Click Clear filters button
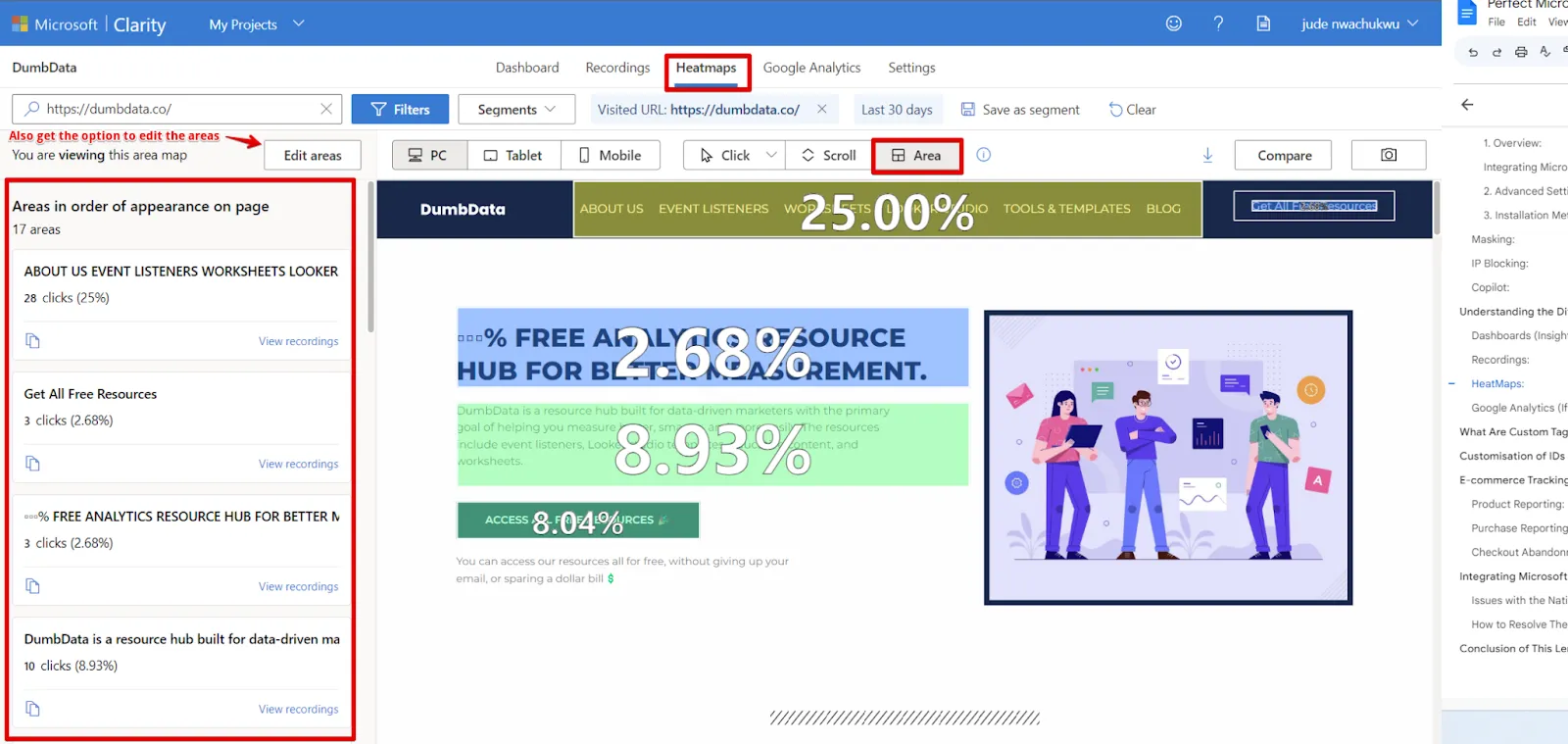 pos(1132,109)
